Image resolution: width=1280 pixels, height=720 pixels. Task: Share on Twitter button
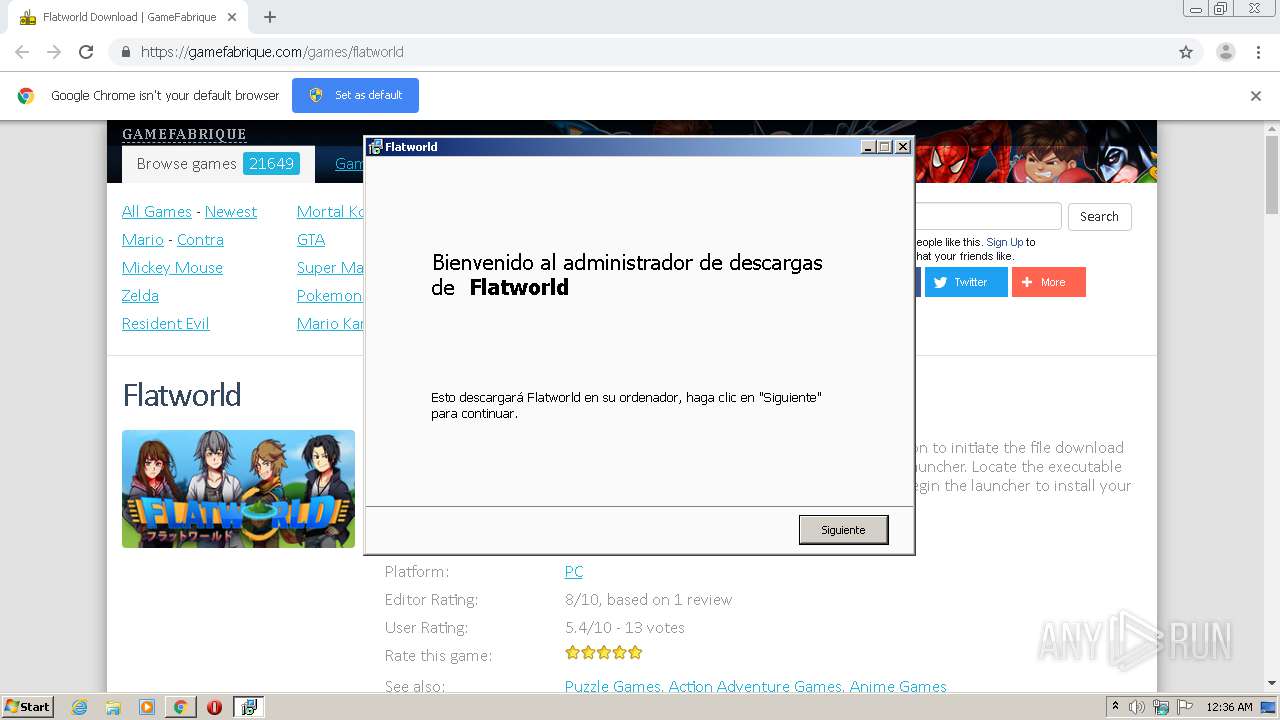click(966, 282)
